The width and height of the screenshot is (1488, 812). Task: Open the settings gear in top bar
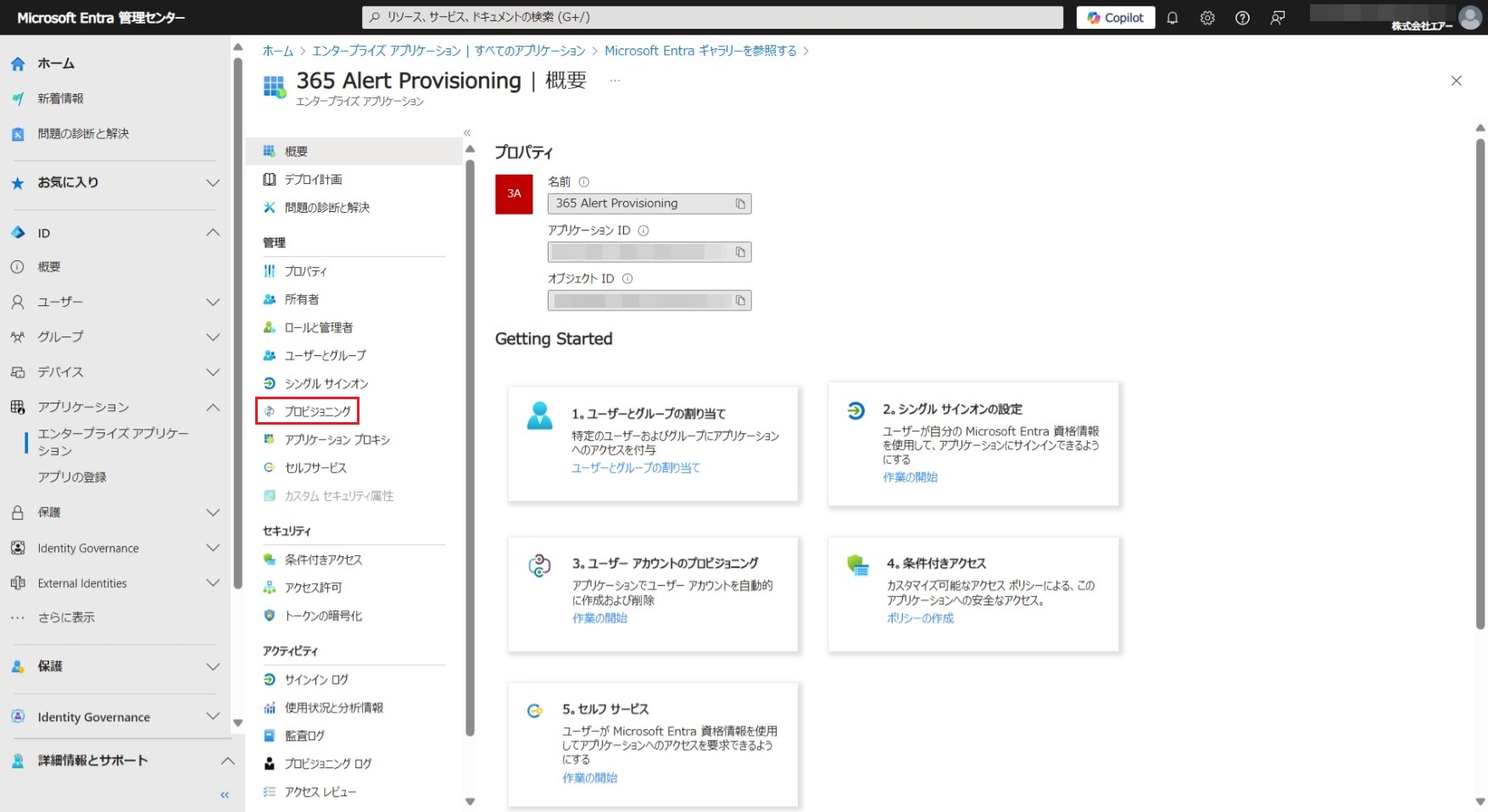point(1207,18)
